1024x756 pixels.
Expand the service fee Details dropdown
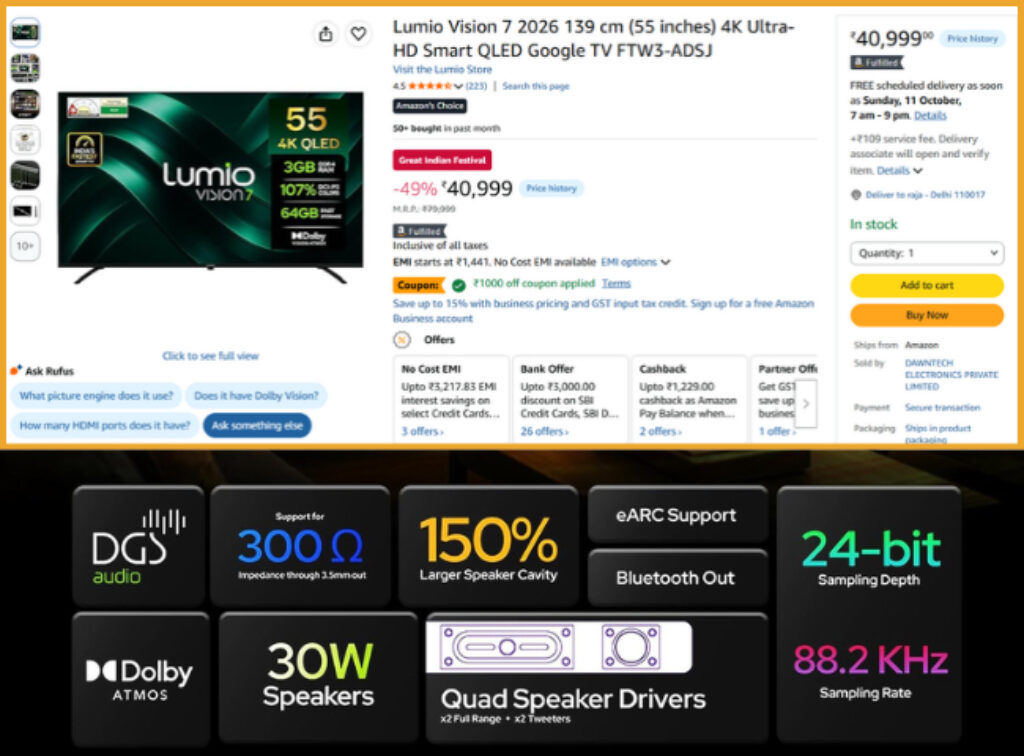pos(899,170)
